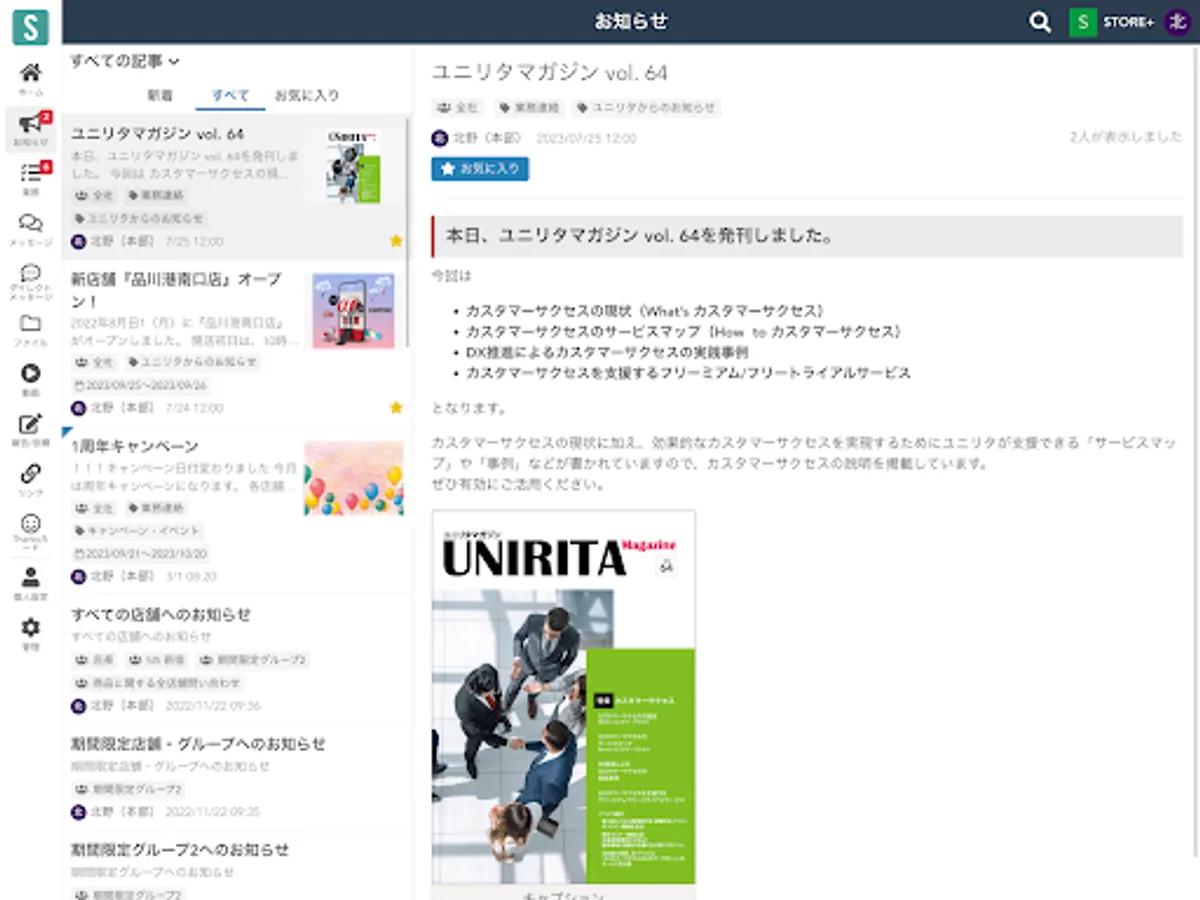This screenshot has height=900, width=1200.
Task: Click the smartphone shop thumbnail of 品川港南口店 item
Action: [353, 311]
